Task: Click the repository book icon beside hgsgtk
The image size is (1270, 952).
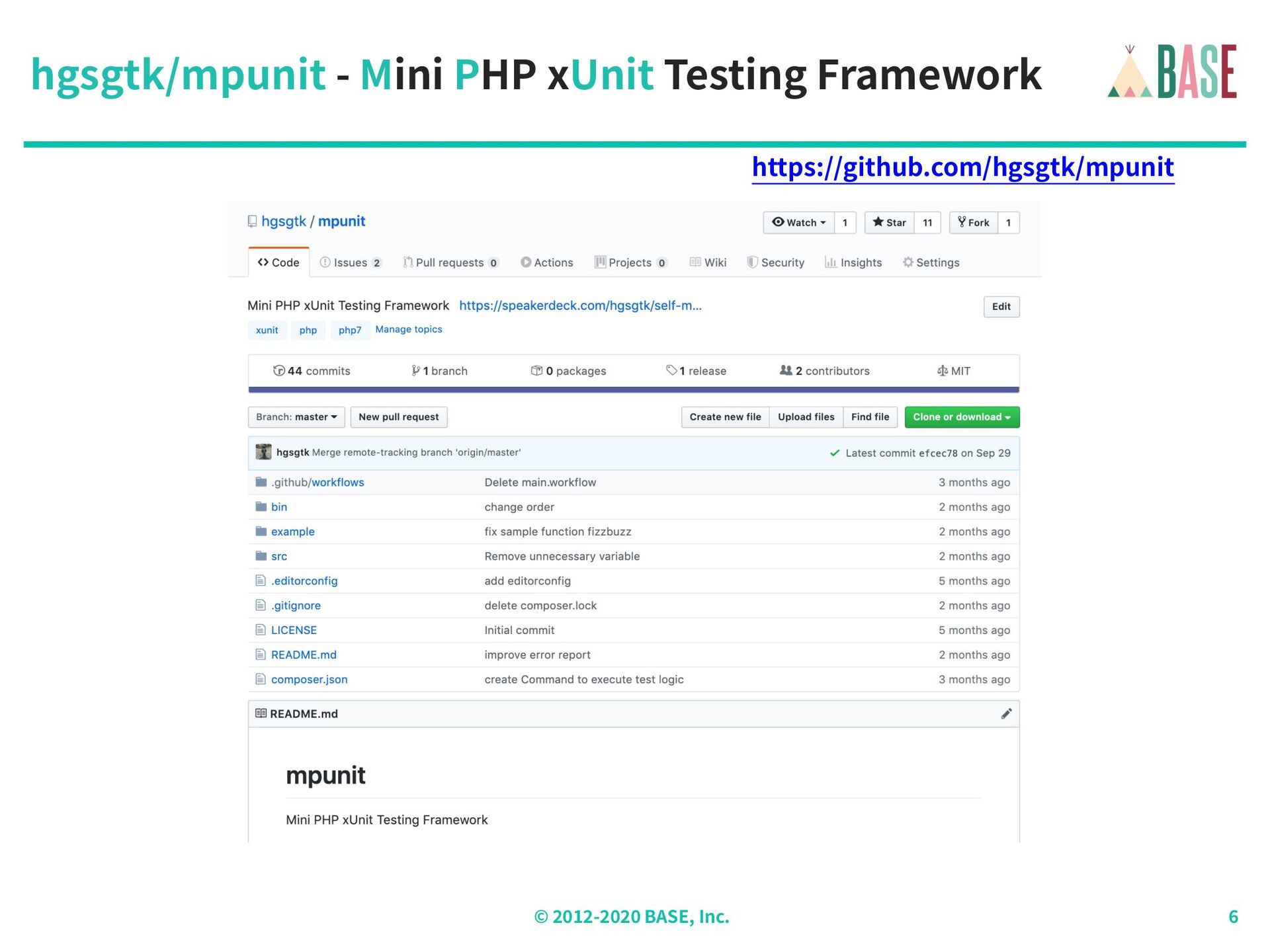Action: [x=252, y=221]
